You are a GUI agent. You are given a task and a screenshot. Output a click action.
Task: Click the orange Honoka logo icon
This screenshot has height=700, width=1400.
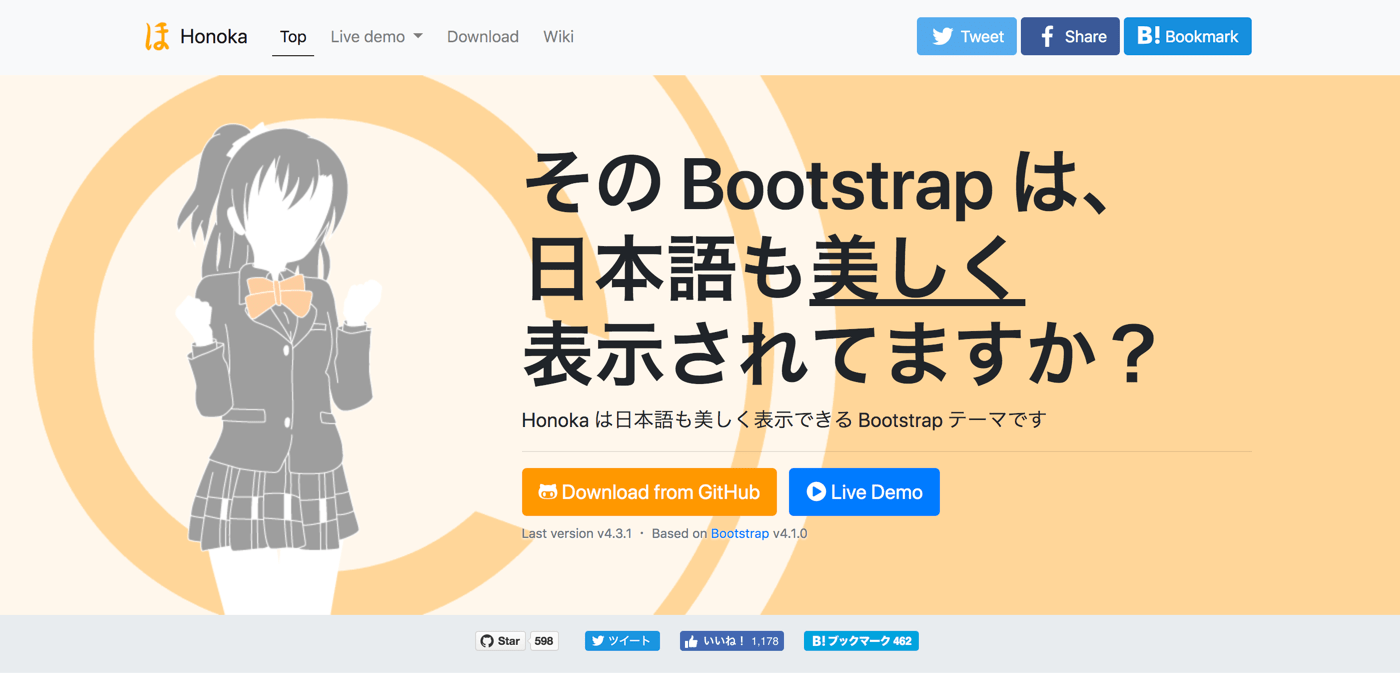pos(157,37)
